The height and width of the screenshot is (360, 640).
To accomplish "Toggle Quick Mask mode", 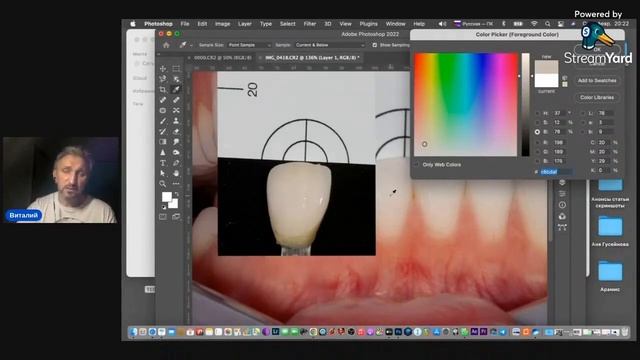I will pos(163,217).
